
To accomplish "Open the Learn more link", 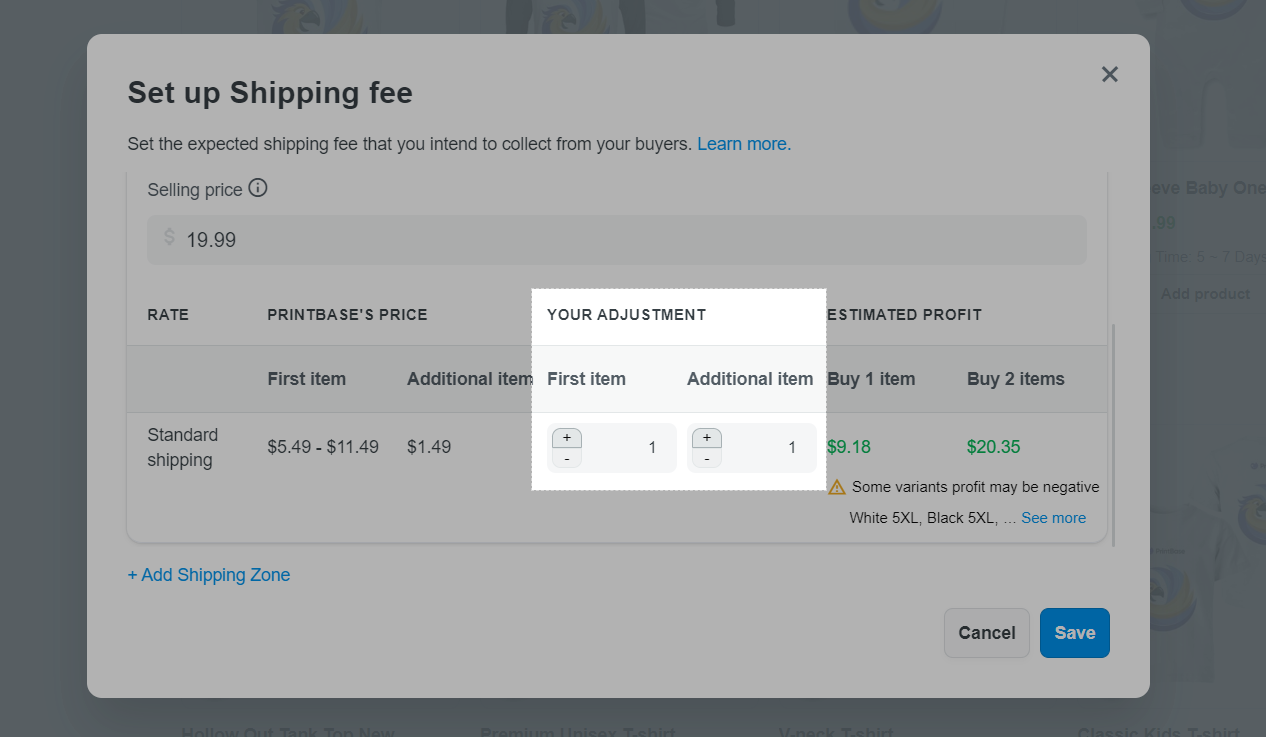I will click(x=743, y=144).
